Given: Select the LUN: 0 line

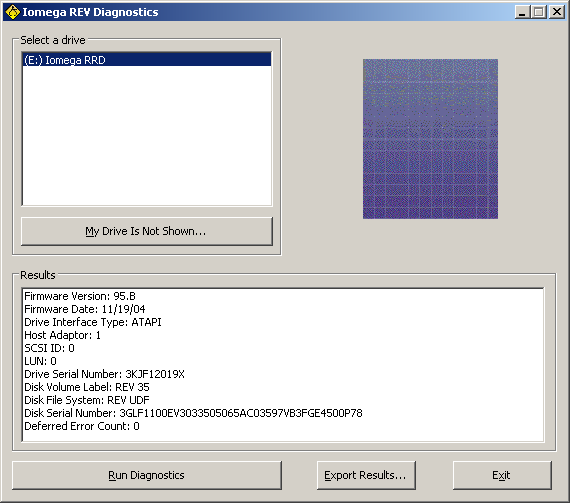Looking at the screenshot, I should pyautogui.click(x=40, y=361).
